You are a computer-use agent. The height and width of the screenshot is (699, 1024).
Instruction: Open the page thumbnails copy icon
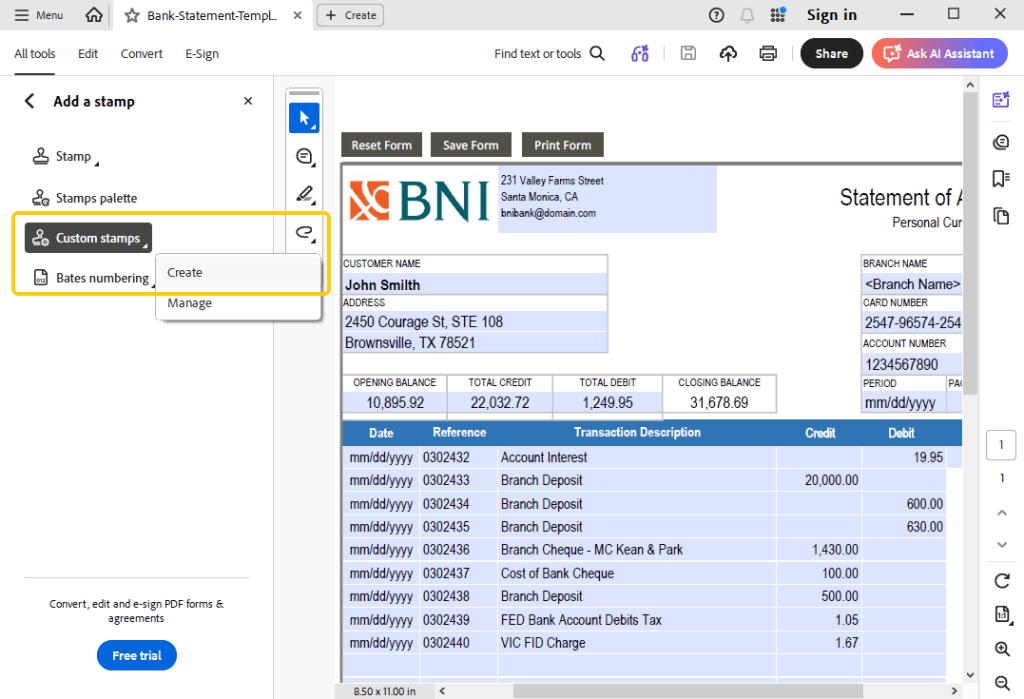coord(1000,216)
